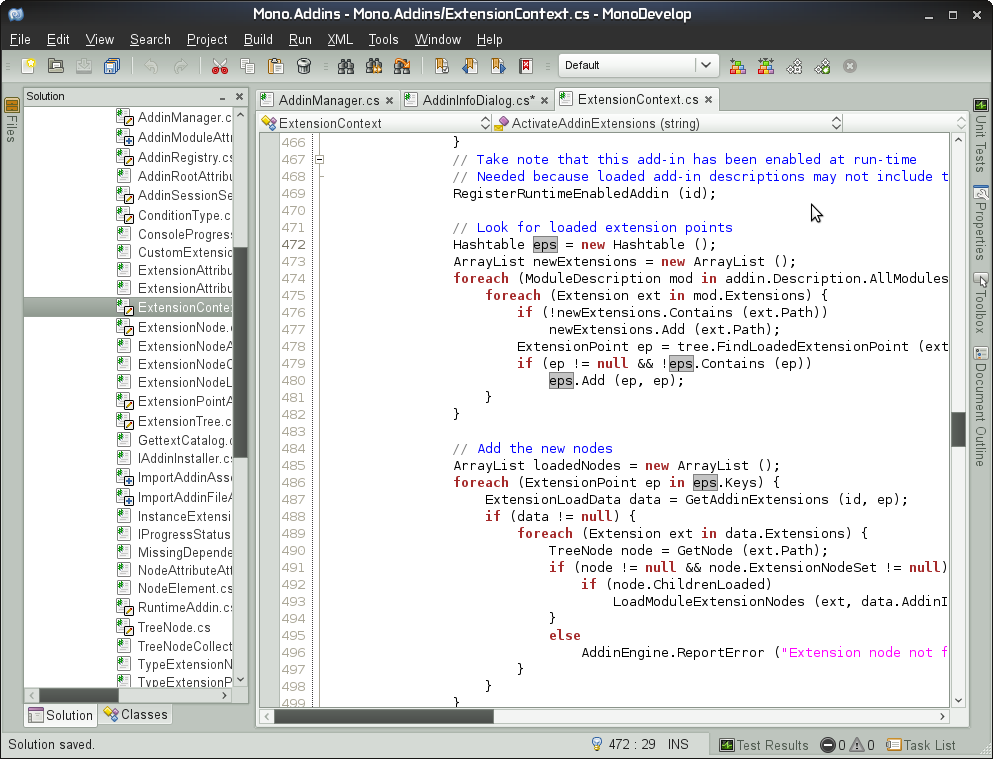Switch to the AddinManager.cs tab

pyautogui.click(x=327, y=100)
